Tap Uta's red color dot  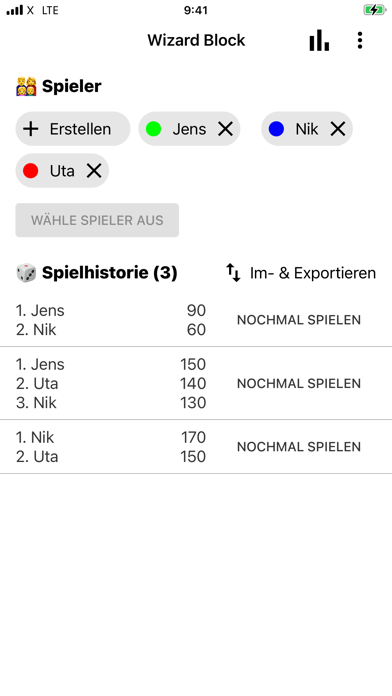click(31, 171)
